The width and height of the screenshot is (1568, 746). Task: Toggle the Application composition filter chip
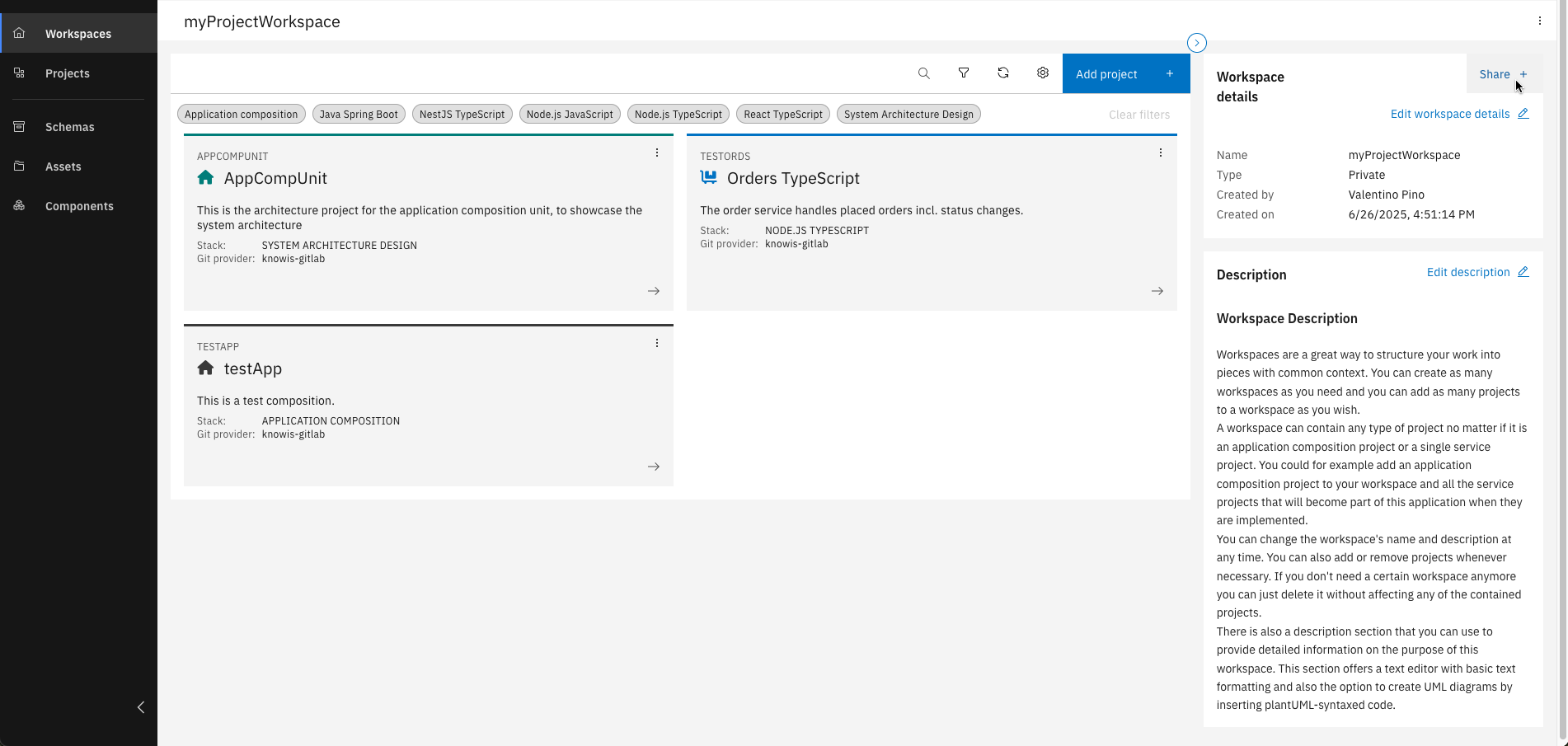(241, 115)
